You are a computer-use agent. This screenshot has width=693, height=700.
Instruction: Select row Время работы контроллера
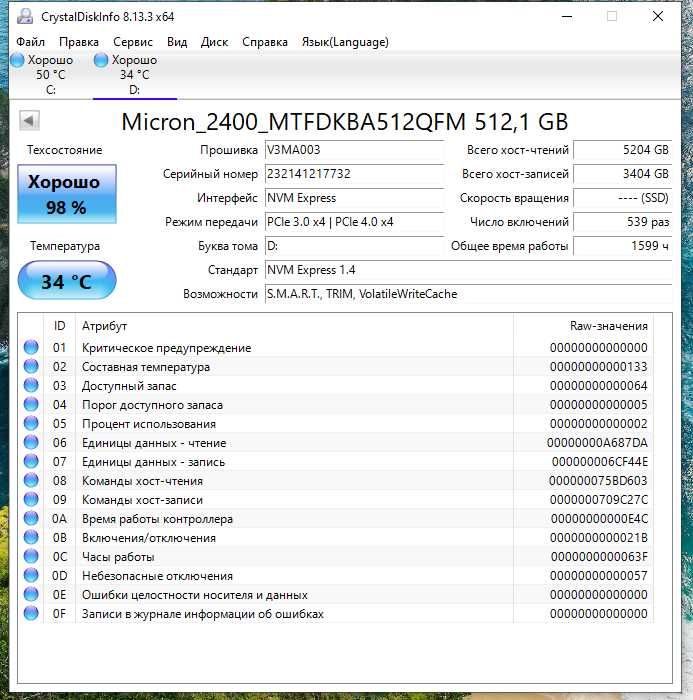(x=336, y=518)
